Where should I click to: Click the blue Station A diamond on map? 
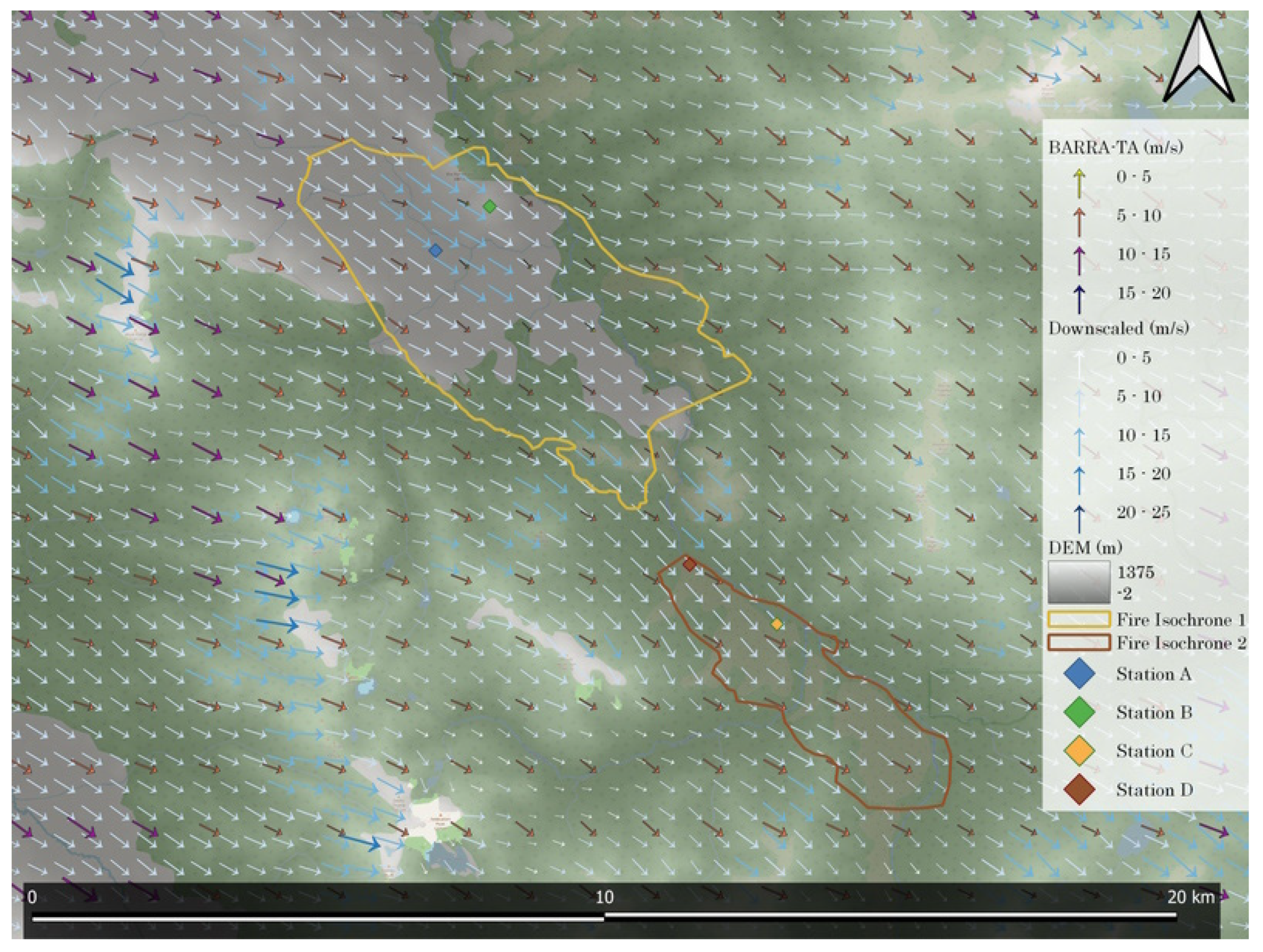[x=436, y=250]
